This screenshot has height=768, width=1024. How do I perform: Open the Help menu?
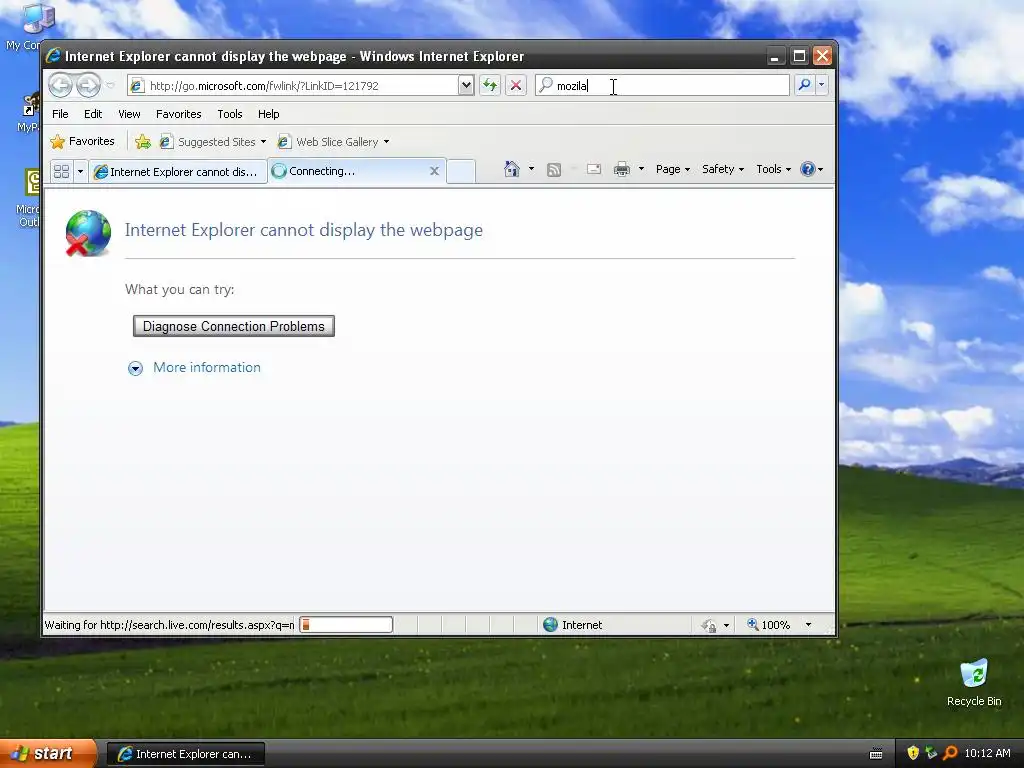[268, 114]
